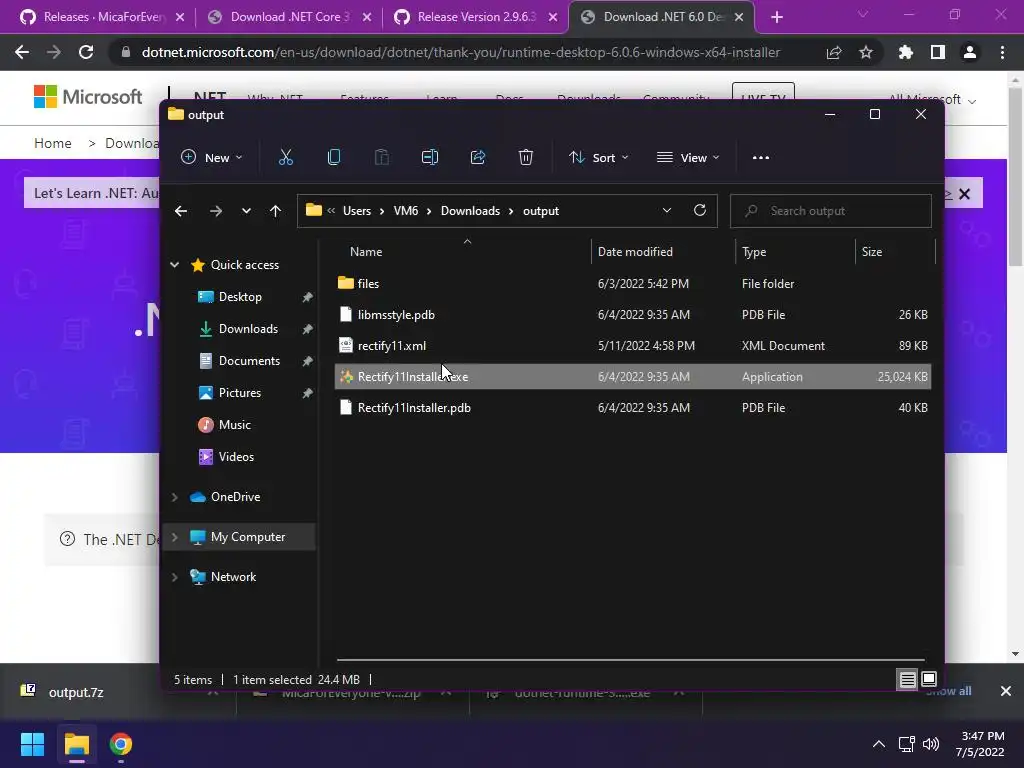Viewport: 1024px width, 768px height.
Task: Go forward in File Explorer
Action: [x=216, y=211]
